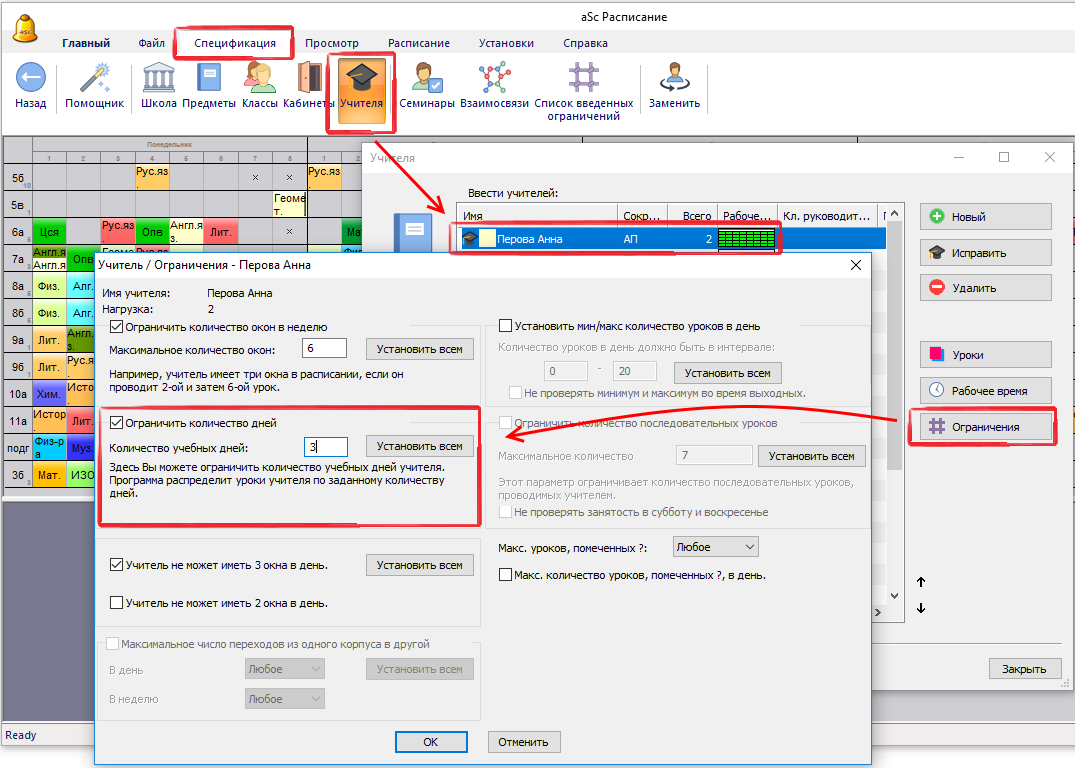Viewport: 1075px width, 768px height.
Task: Click the green Рабочее время grid cell
Action: [747, 239]
